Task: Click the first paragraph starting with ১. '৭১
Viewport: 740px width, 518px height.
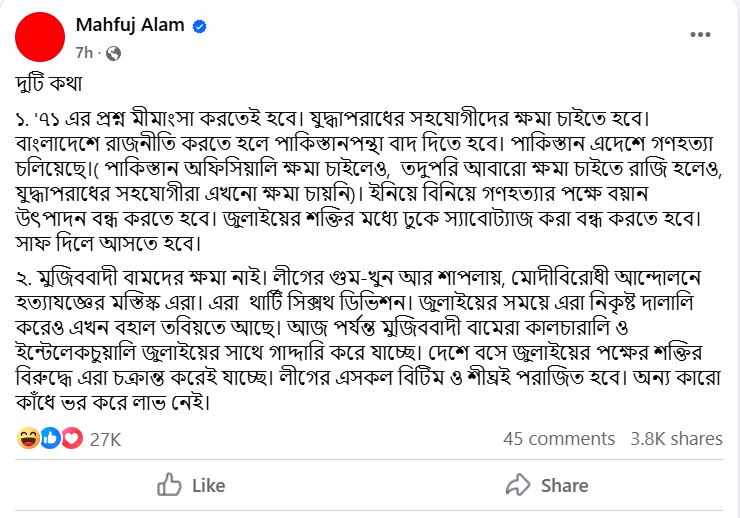Action: point(369,181)
